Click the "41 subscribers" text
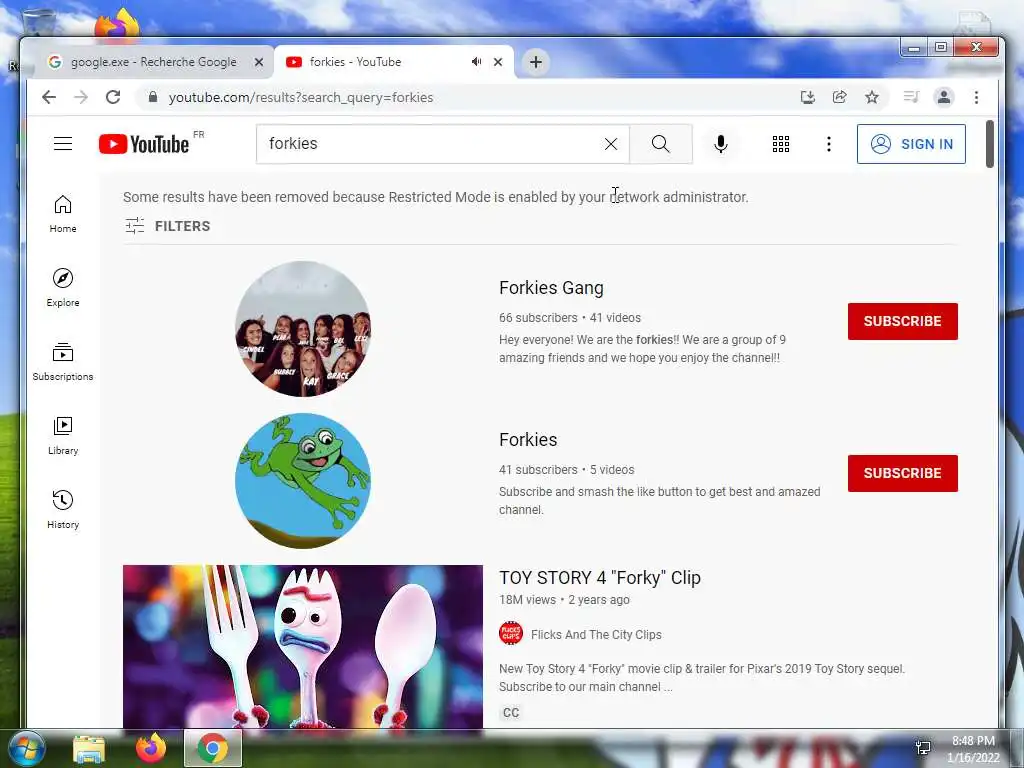The width and height of the screenshot is (1024, 768). click(538, 470)
